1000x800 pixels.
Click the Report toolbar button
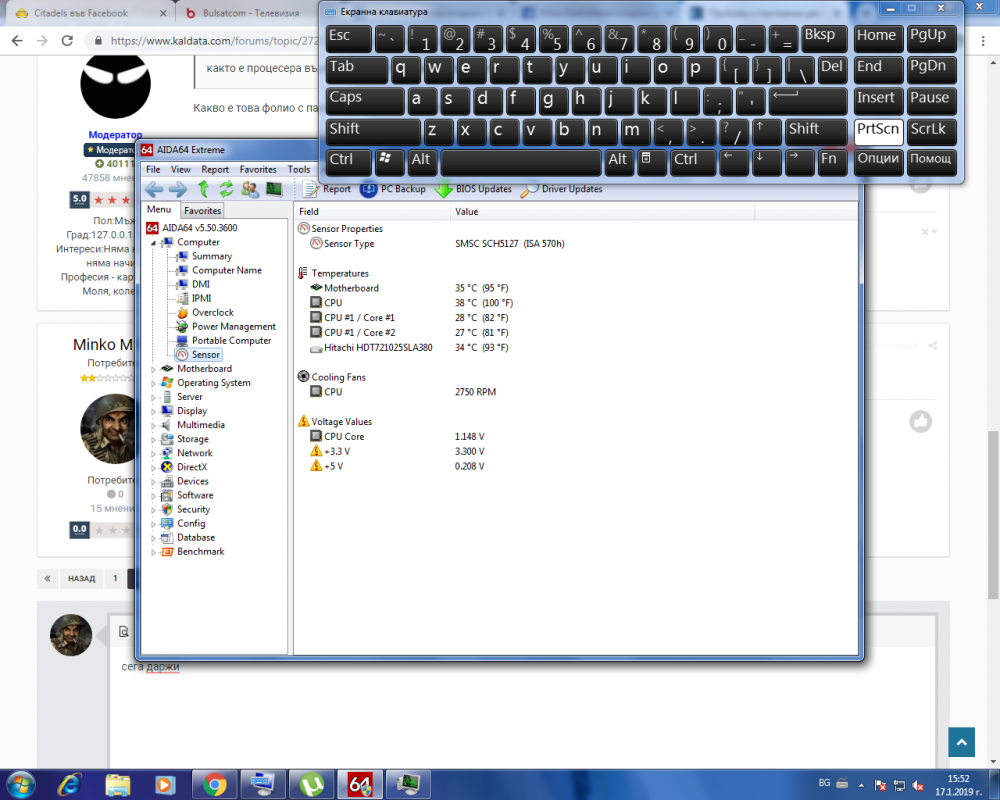[x=327, y=189]
